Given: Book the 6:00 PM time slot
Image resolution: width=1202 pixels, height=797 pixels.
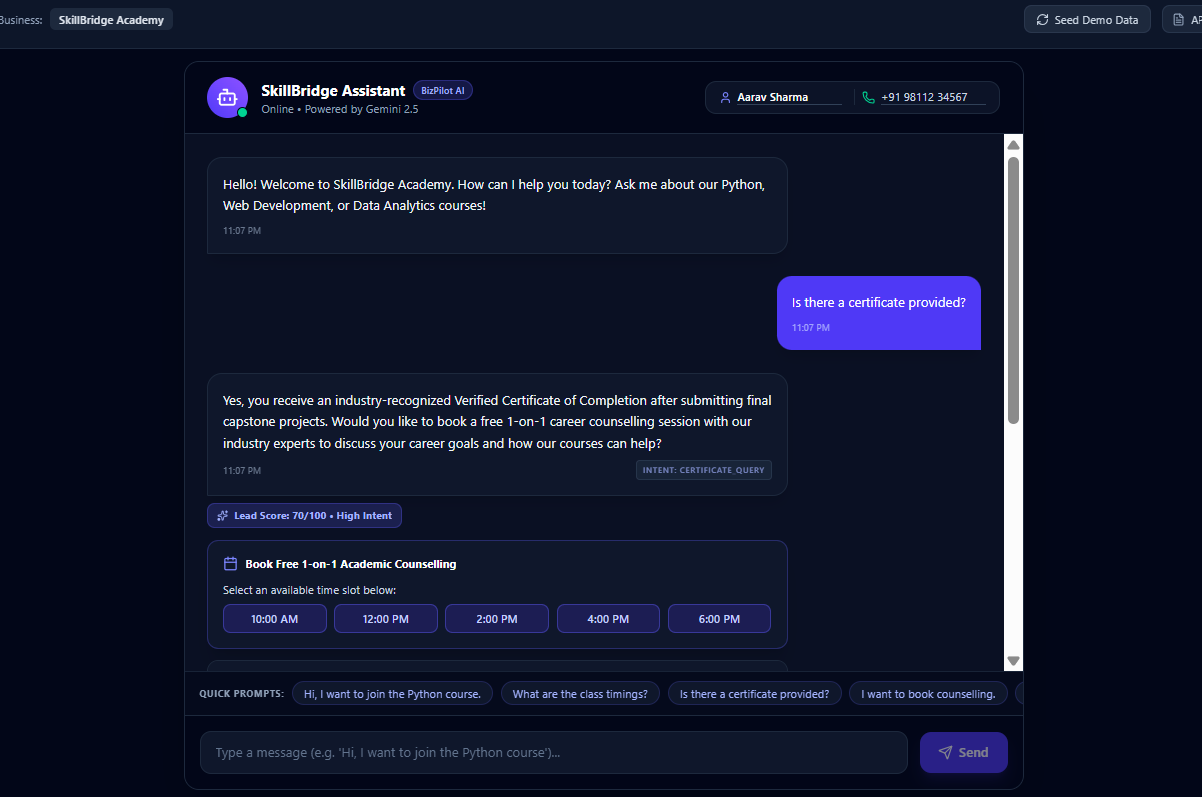Looking at the screenshot, I should tap(719, 619).
